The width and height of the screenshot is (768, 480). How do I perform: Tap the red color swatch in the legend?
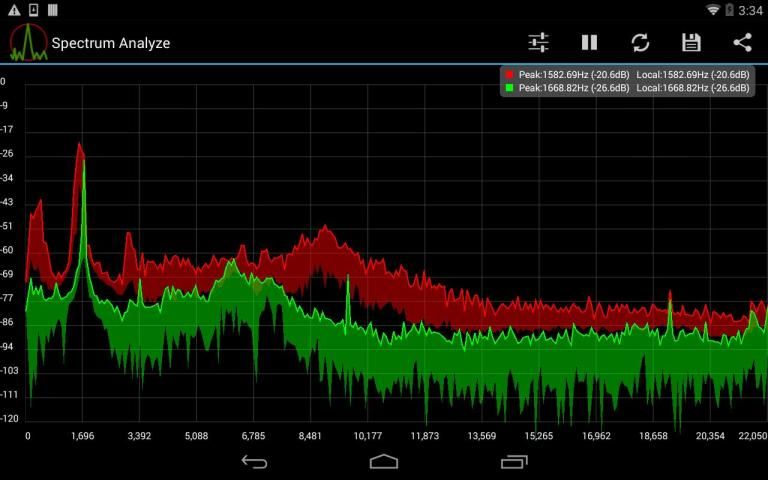(x=509, y=75)
